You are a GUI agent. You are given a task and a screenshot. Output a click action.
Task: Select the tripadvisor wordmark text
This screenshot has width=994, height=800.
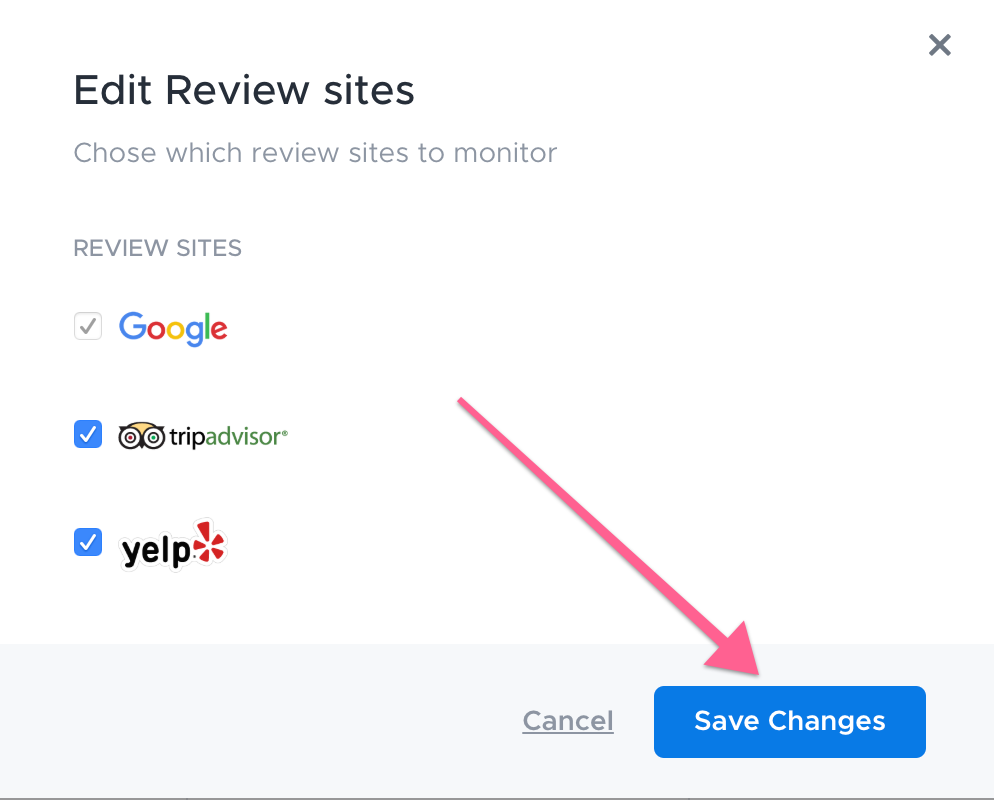pos(228,437)
